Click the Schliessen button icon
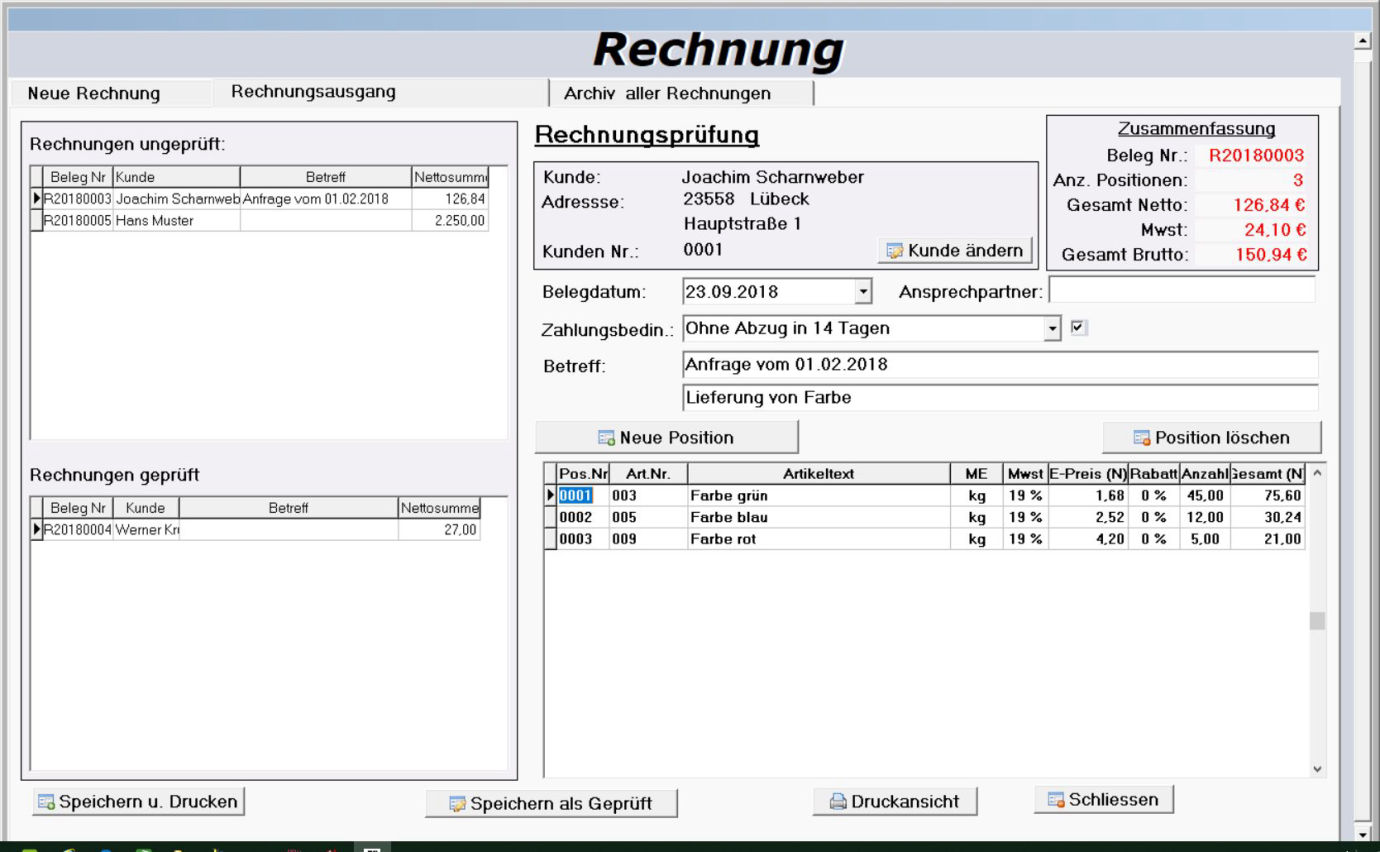Viewport: 1380px width, 852px height. (x=1056, y=800)
